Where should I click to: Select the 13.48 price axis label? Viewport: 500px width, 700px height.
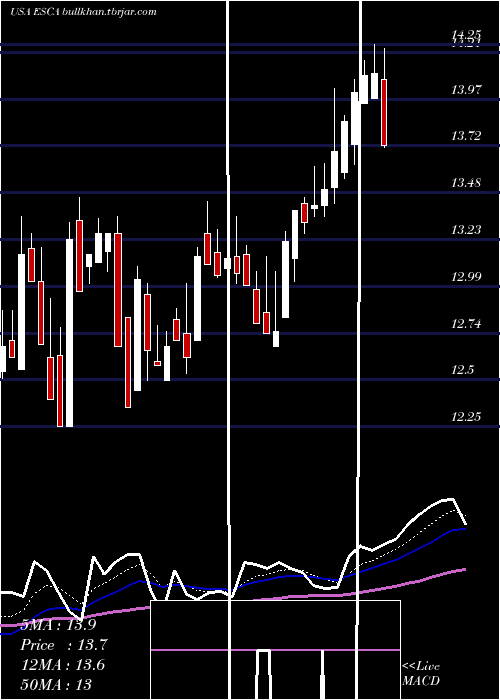click(466, 183)
